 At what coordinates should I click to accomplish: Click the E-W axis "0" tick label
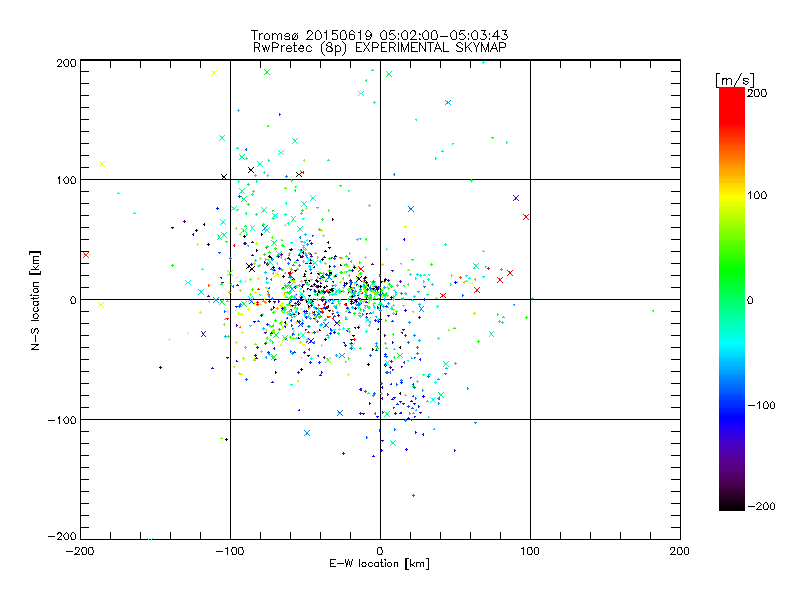click(x=380, y=551)
